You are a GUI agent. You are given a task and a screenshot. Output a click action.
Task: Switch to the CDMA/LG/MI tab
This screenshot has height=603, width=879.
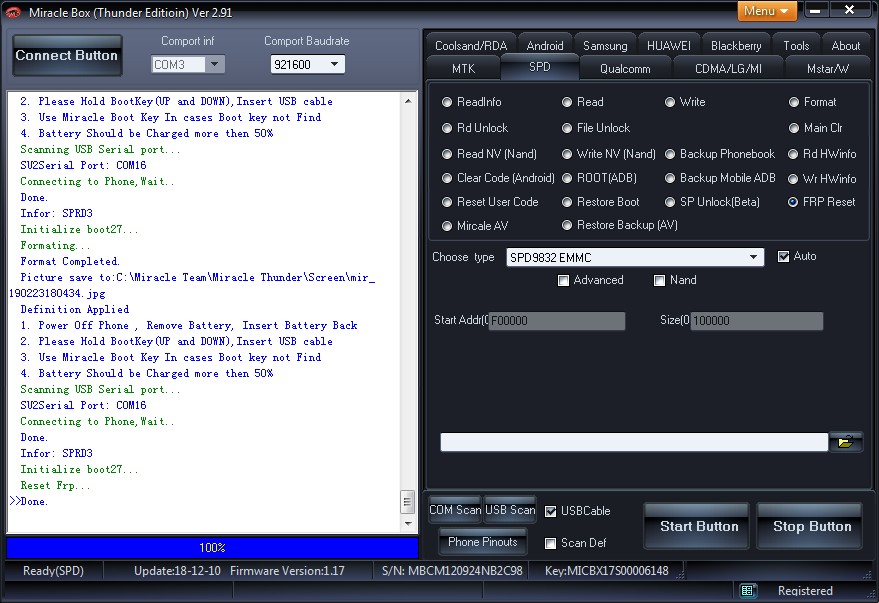[728, 68]
